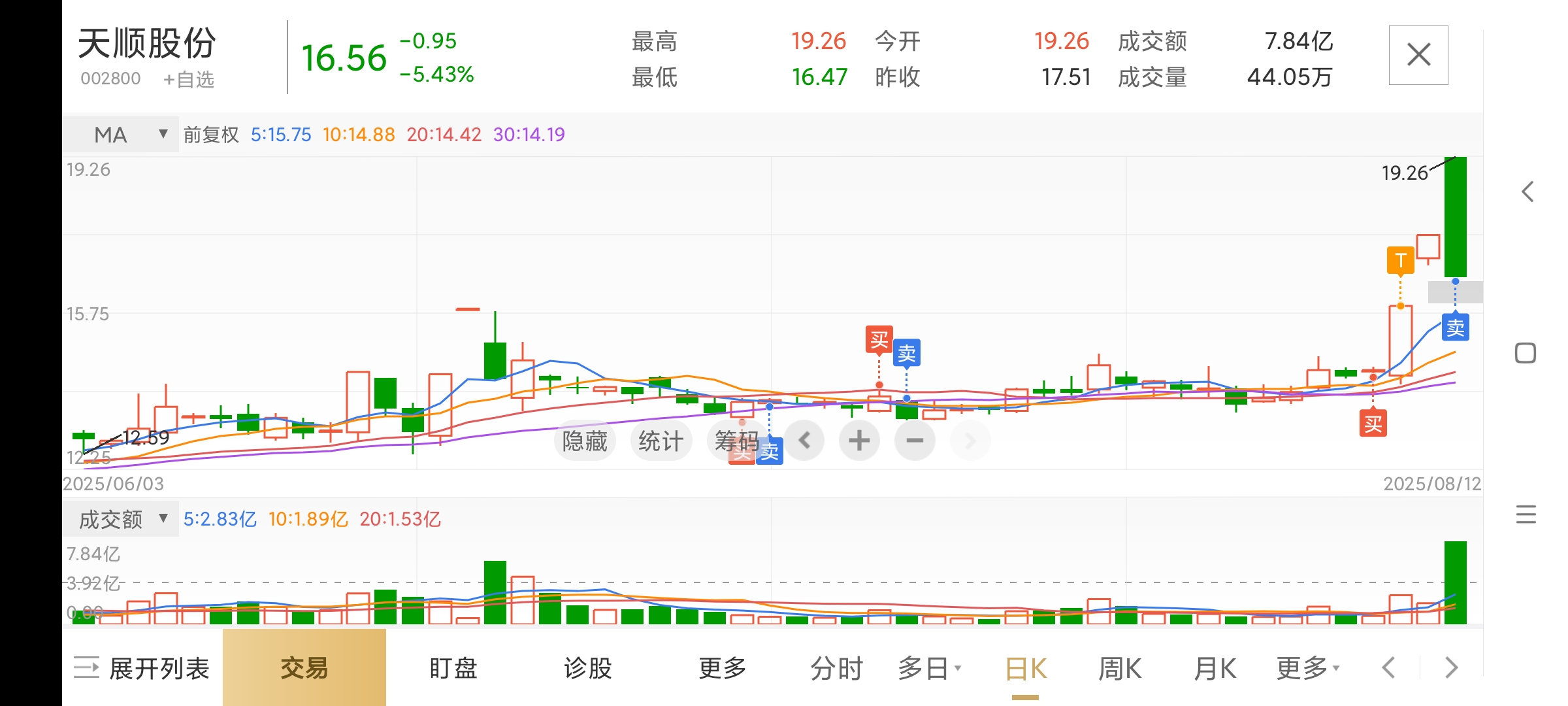Screen dimensions: 1568x706
Task: Click the 筹码 pill button
Action: (x=736, y=441)
